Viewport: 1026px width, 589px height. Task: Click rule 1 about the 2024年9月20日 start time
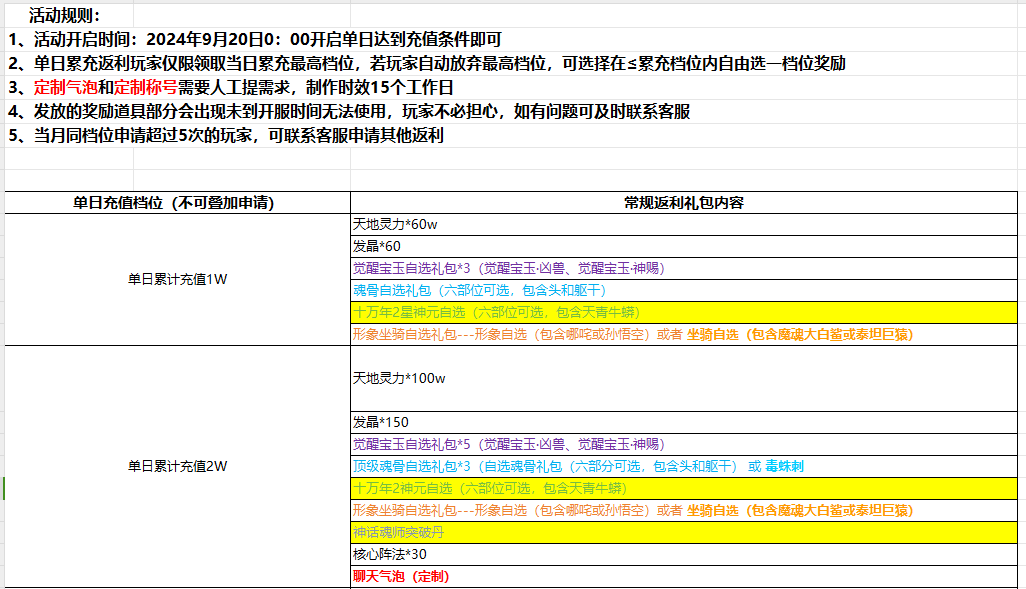255,40
